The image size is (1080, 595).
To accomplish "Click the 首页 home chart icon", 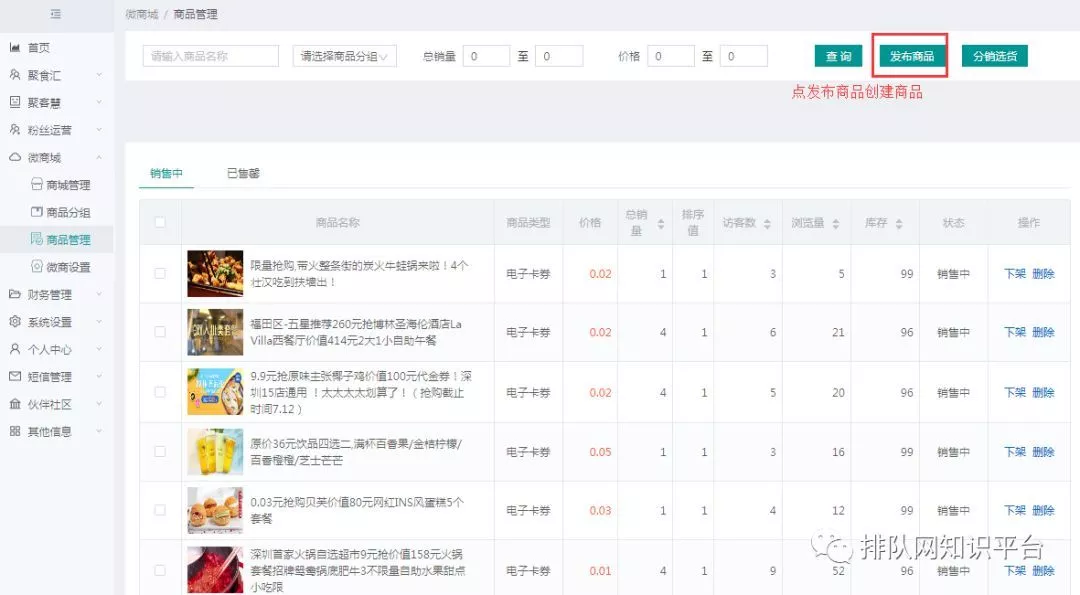I will click(15, 48).
